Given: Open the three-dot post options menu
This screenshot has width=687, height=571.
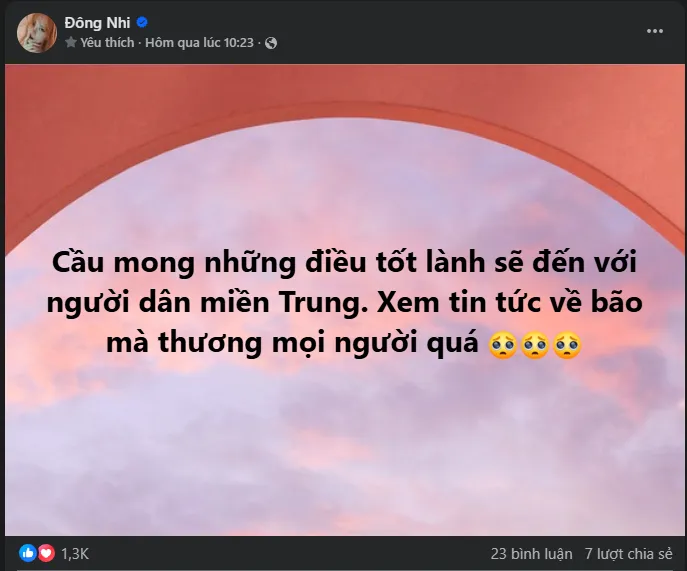Looking at the screenshot, I should pos(655,31).
